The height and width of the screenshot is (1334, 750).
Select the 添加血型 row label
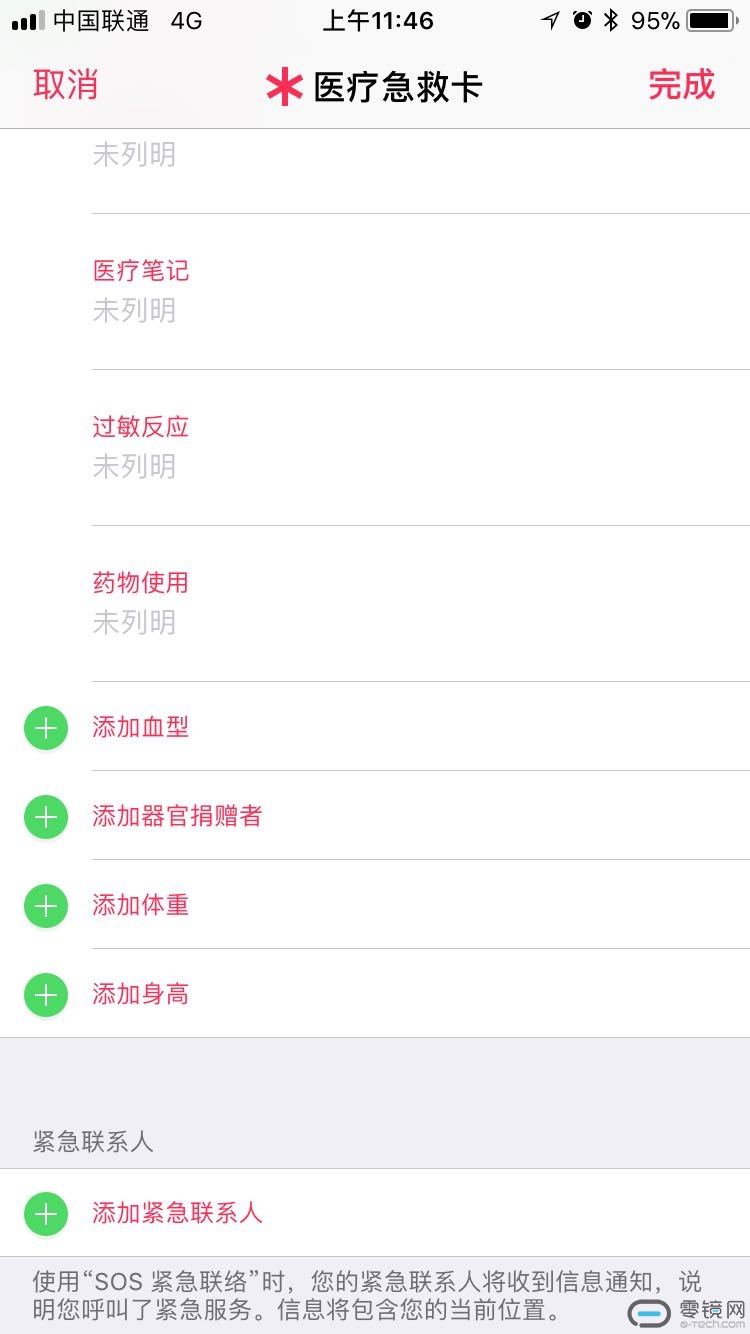click(141, 728)
